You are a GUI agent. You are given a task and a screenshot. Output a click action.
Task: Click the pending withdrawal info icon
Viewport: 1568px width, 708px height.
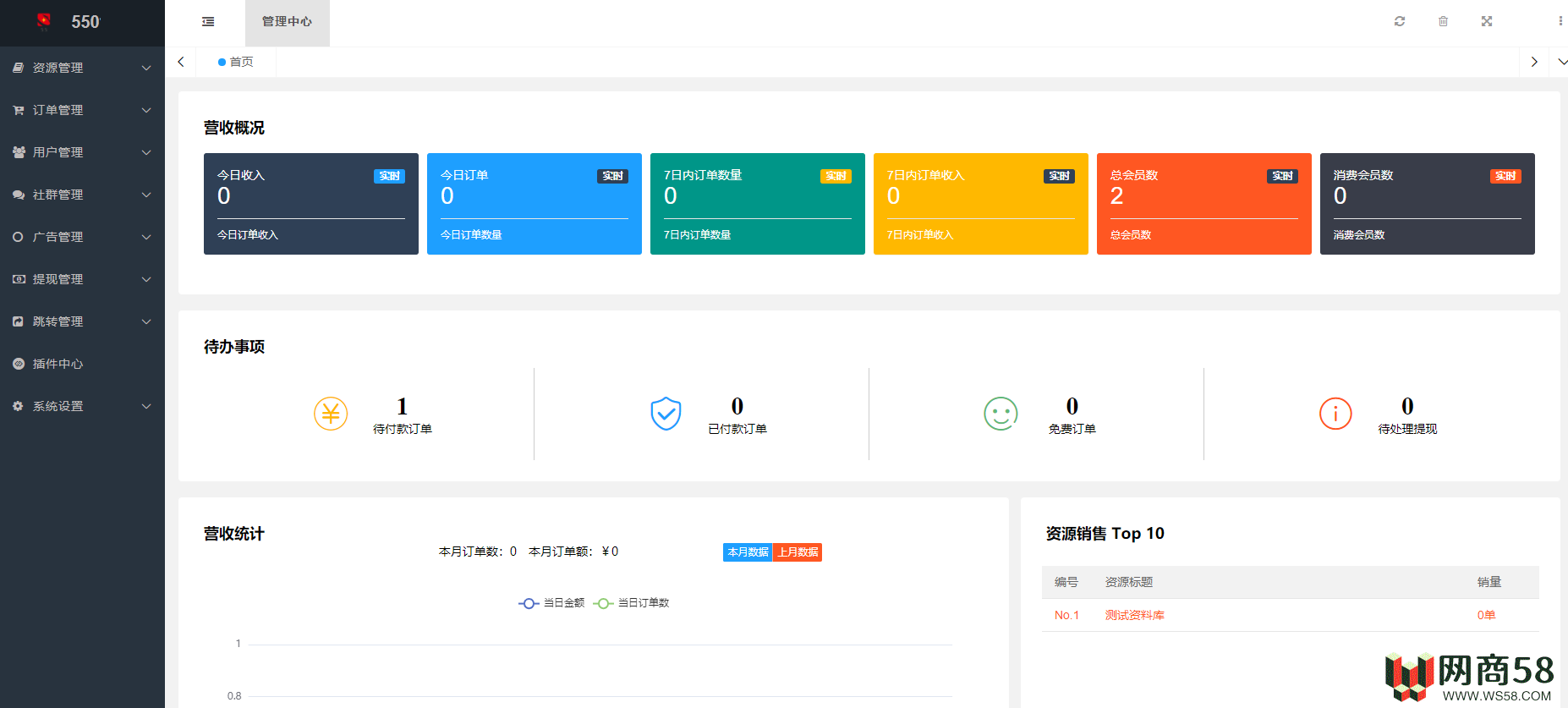pos(1335,414)
